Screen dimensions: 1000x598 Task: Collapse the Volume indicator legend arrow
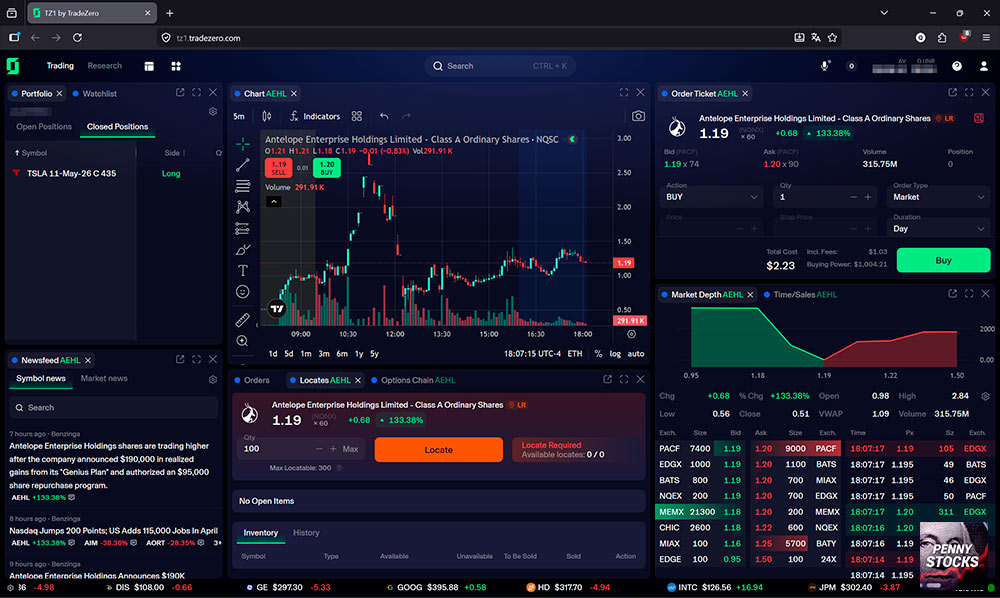pos(274,201)
